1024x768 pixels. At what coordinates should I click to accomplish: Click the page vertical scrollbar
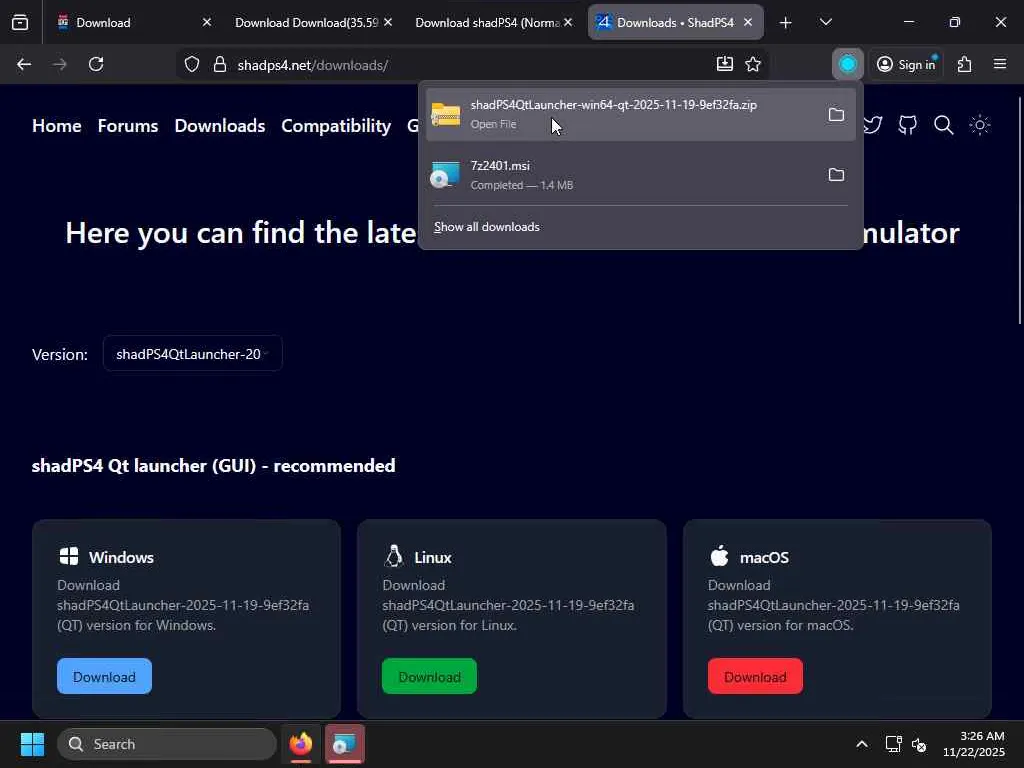click(x=1019, y=209)
